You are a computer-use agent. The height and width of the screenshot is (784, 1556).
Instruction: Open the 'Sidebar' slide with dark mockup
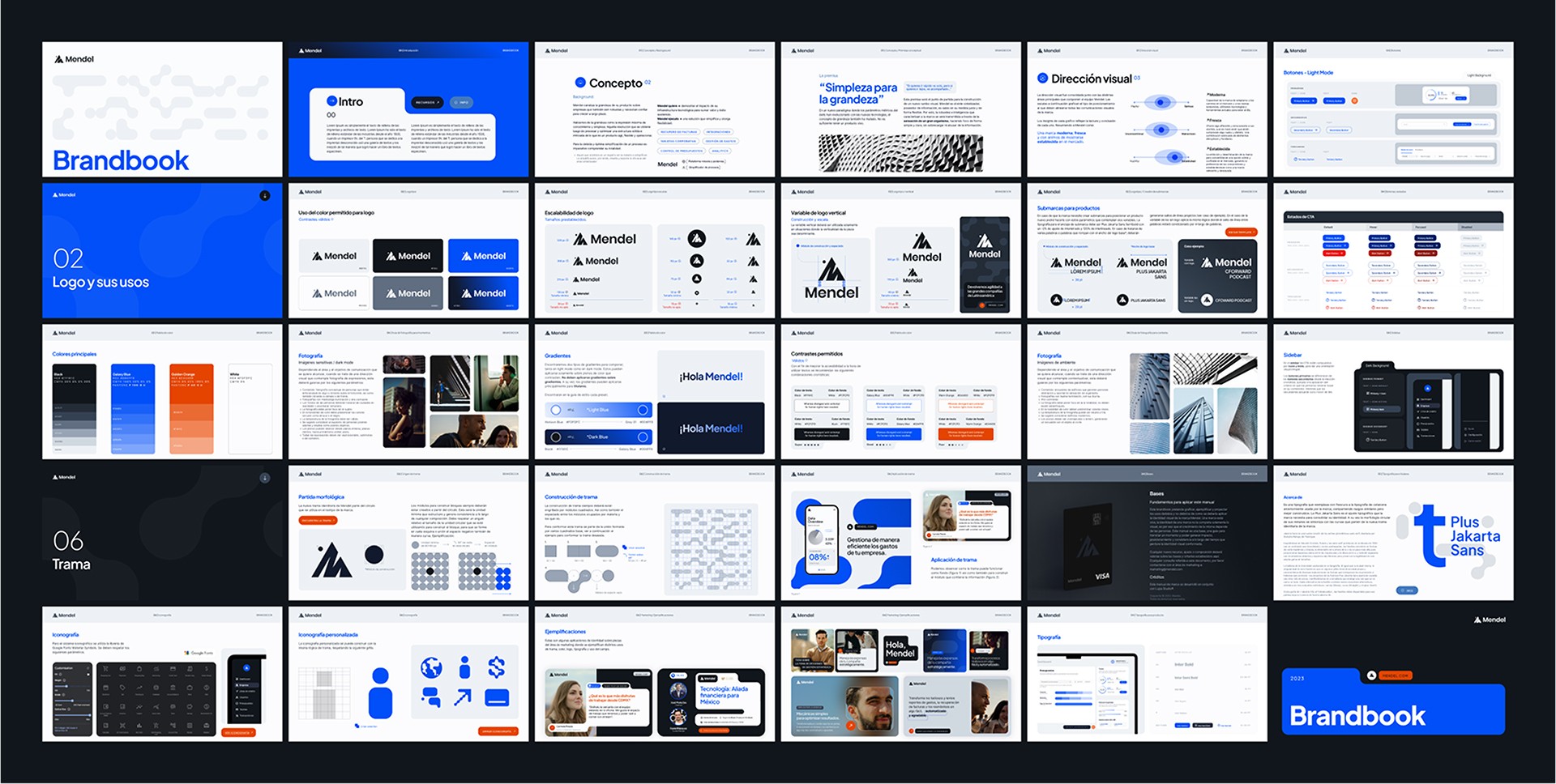[1393, 392]
